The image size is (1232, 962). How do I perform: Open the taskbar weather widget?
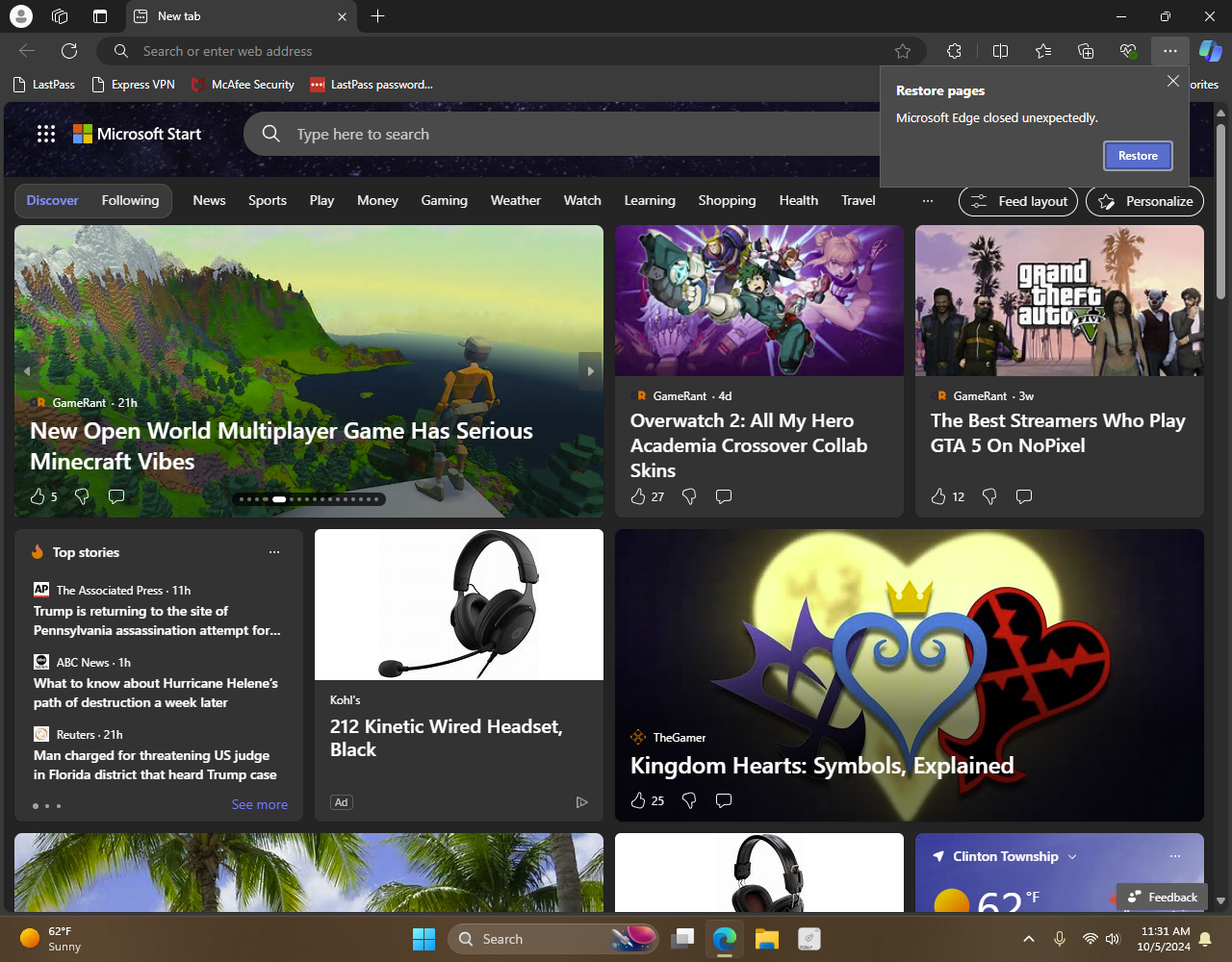[x=52, y=939]
